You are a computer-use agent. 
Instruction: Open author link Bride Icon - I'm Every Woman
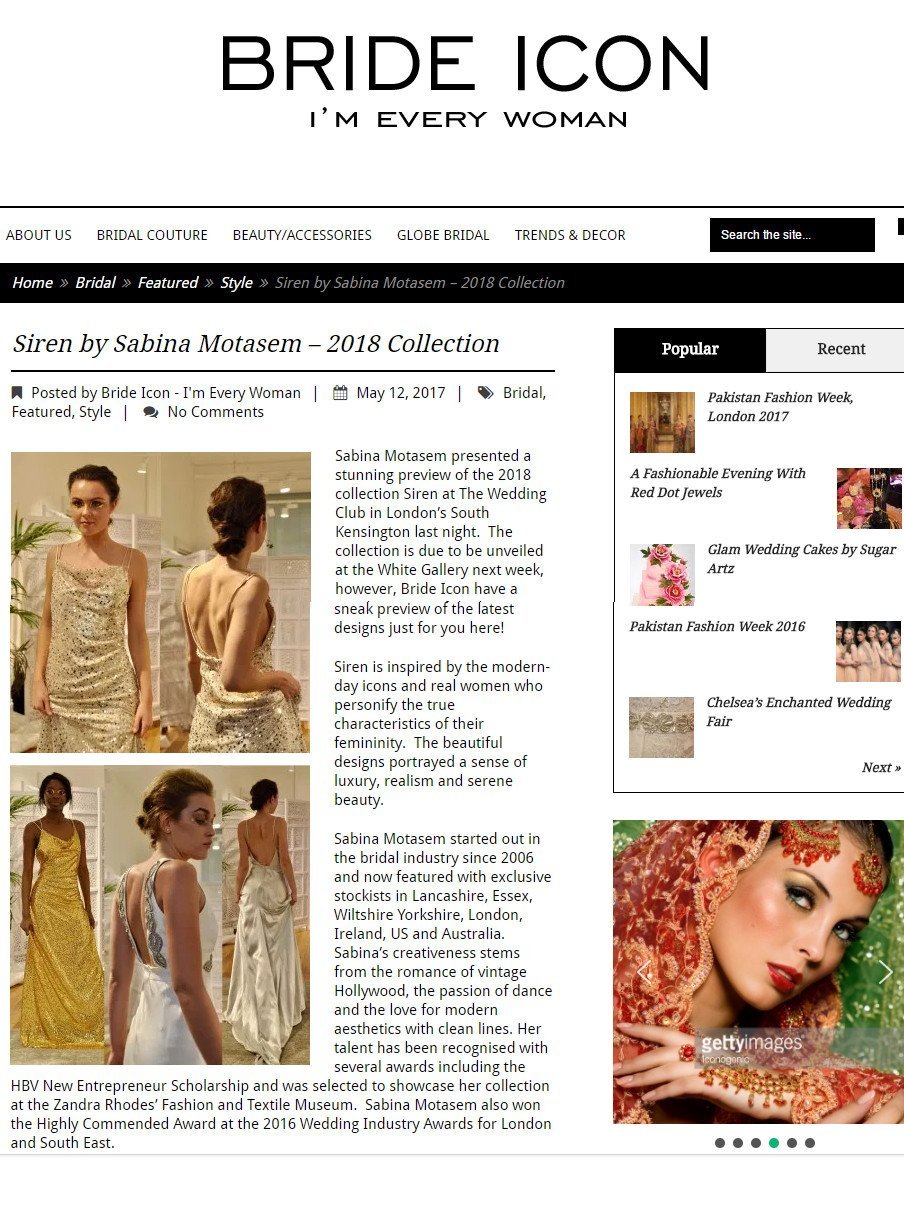point(201,393)
